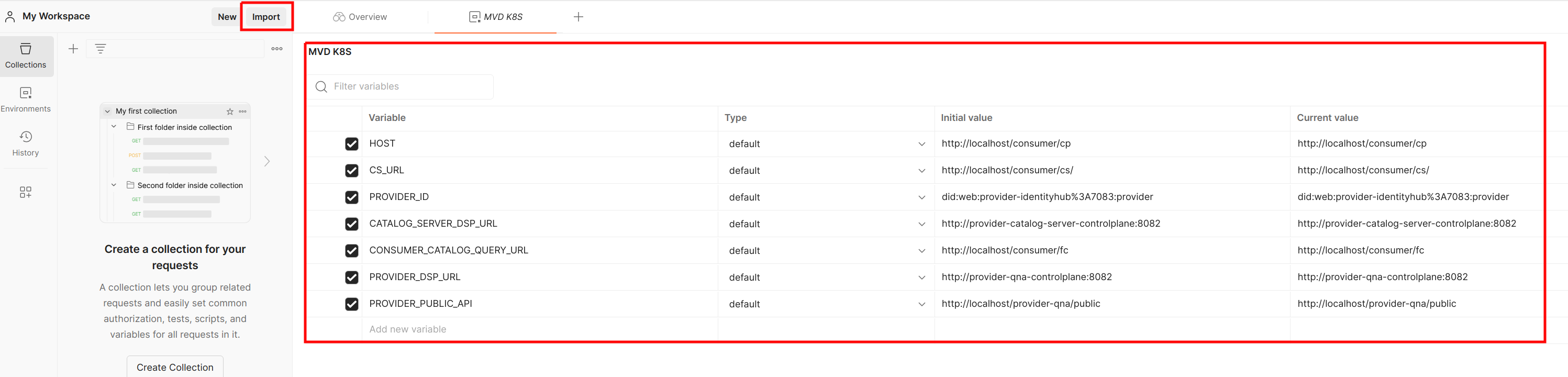The width and height of the screenshot is (1568, 377).
Task: Open the configure sidebar grid icon
Action: [x=26, y=193]
